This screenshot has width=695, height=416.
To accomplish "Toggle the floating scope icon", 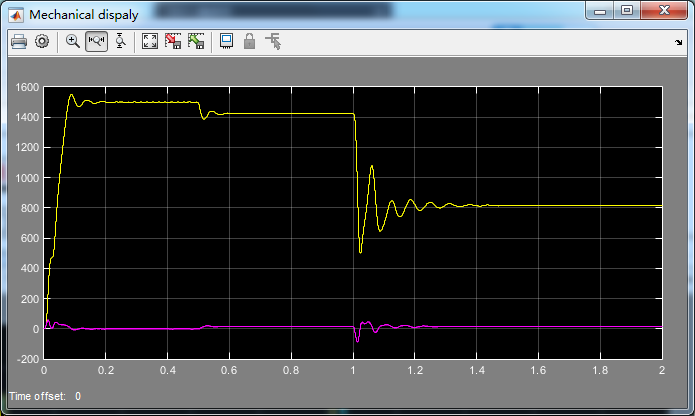I will coord(226,42).
